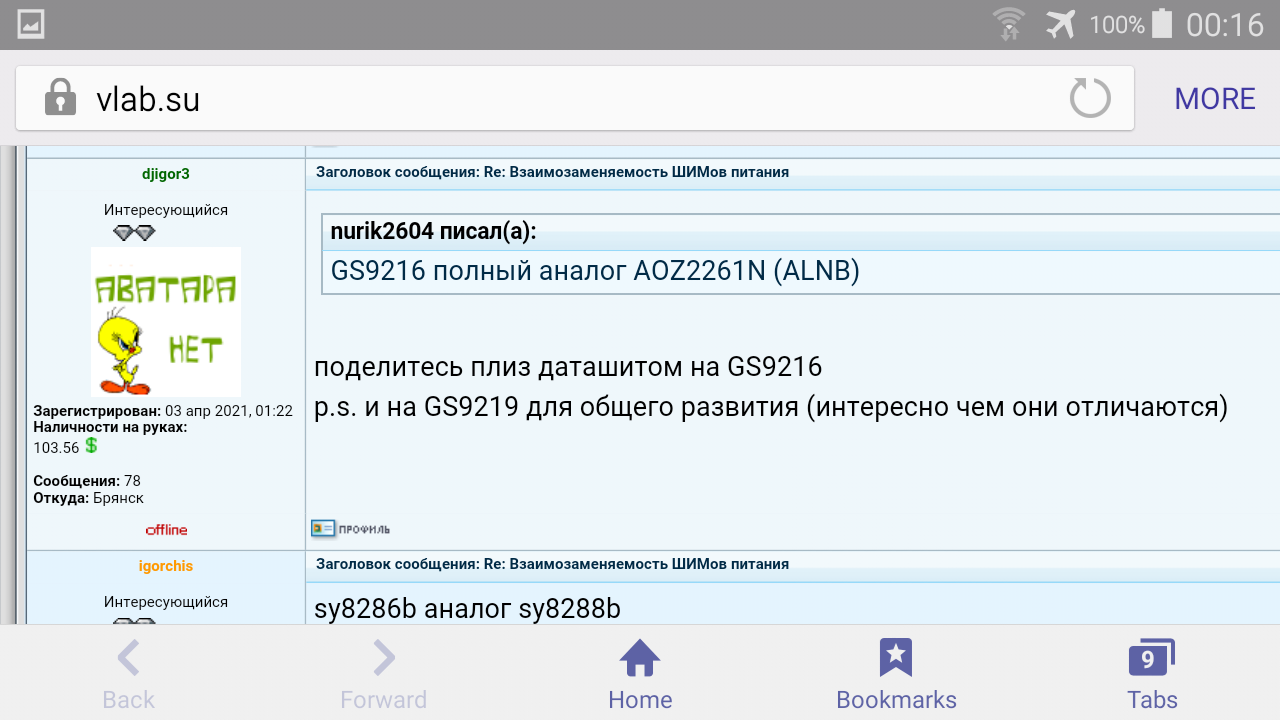Open the Bookmarks list
This screenshot has width=1280, height=720.
(896, 674)
